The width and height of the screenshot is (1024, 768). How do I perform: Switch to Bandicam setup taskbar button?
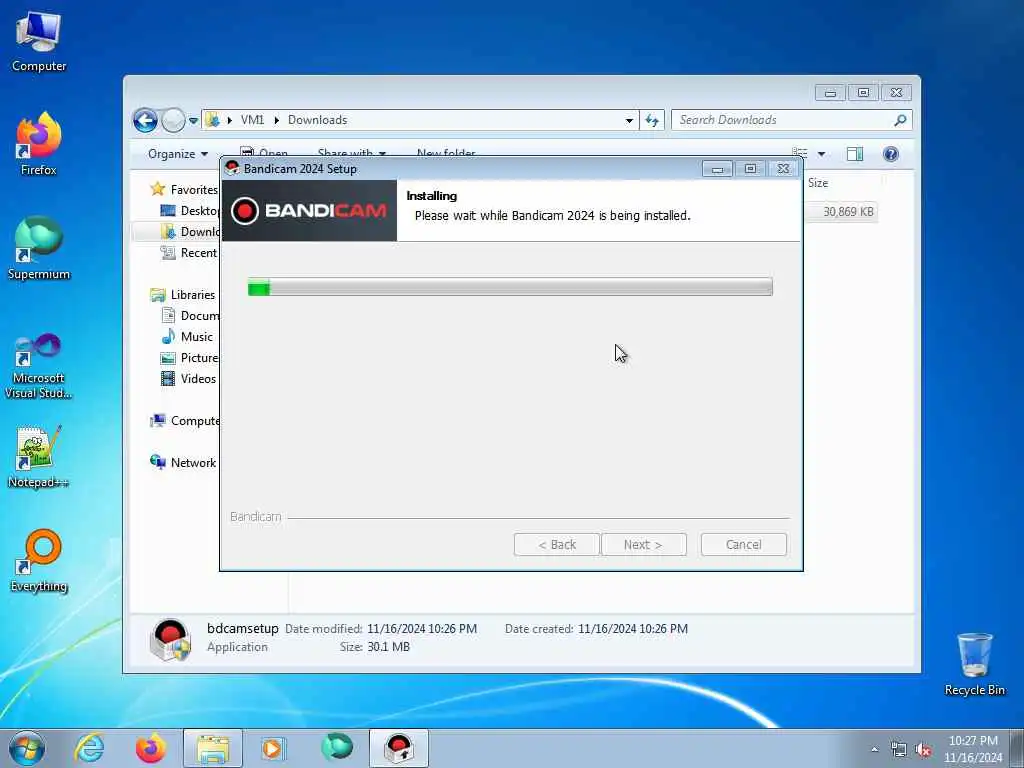[399, 748]
